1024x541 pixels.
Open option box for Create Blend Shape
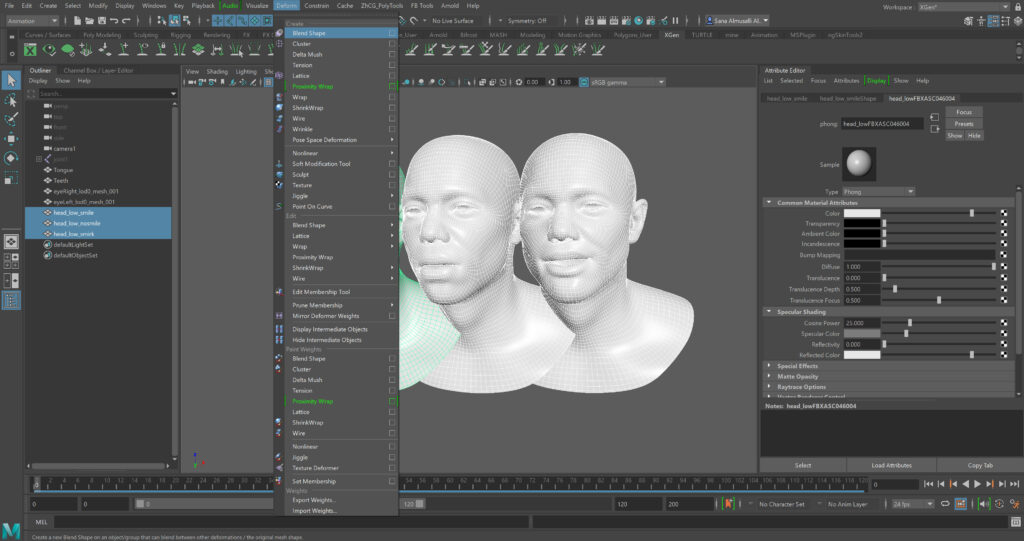pos(392,33)
